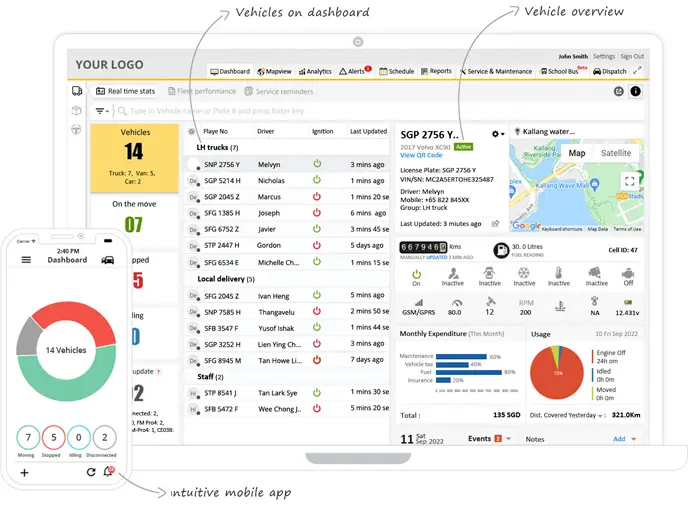688x505 pixels.
Task: Open the Alerts tab
Action: (x=355, y=71)
